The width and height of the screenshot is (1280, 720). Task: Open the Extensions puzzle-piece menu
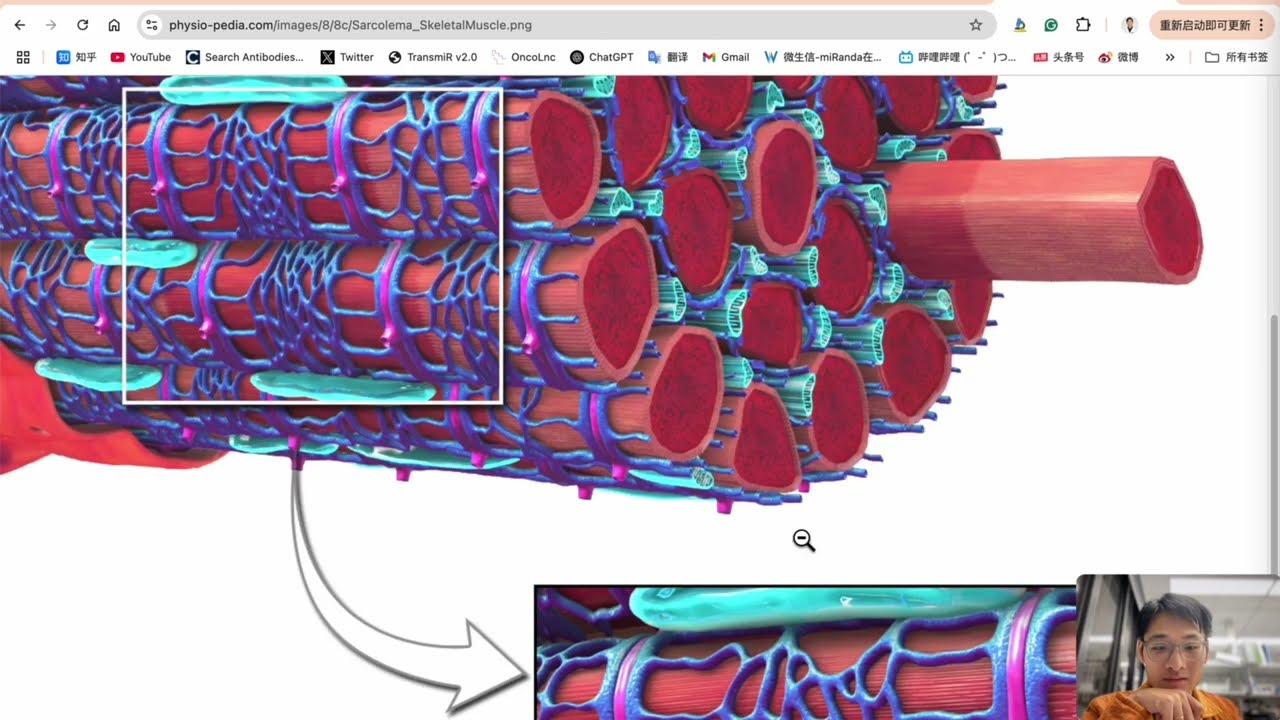[x=1083, y=25]
